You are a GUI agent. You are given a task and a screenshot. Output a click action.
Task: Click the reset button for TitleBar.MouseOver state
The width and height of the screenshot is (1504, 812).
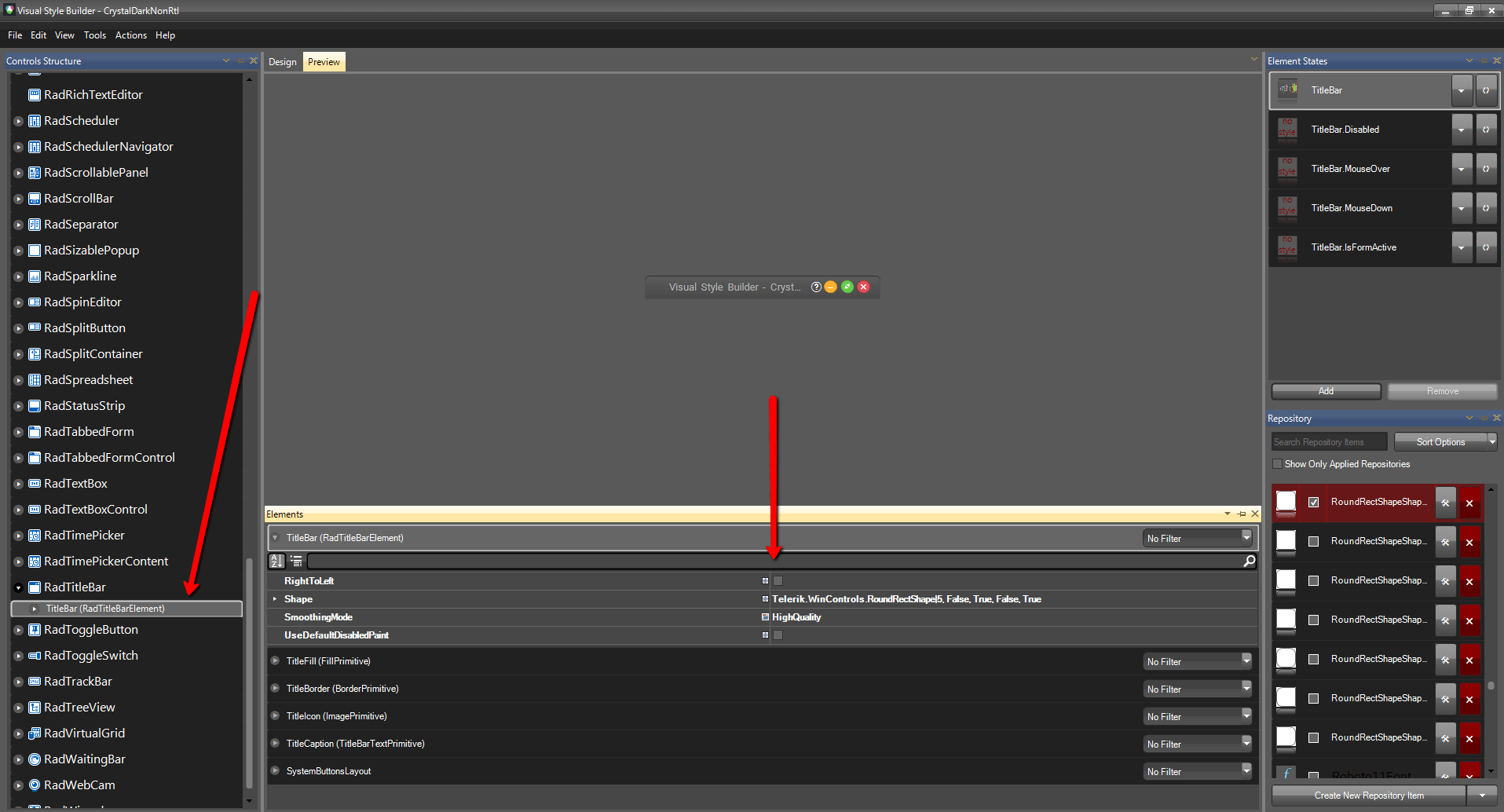point(1486,169)
